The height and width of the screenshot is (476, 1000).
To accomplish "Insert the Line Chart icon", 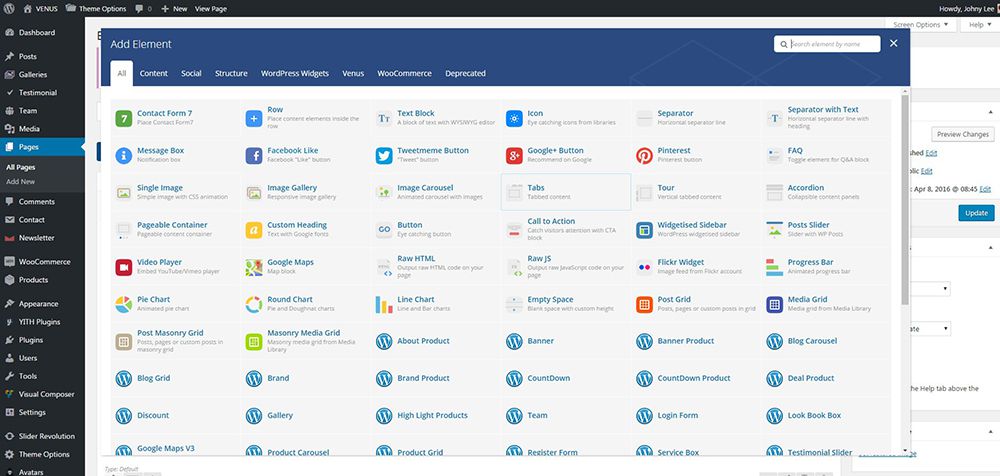I will [384, 304].
